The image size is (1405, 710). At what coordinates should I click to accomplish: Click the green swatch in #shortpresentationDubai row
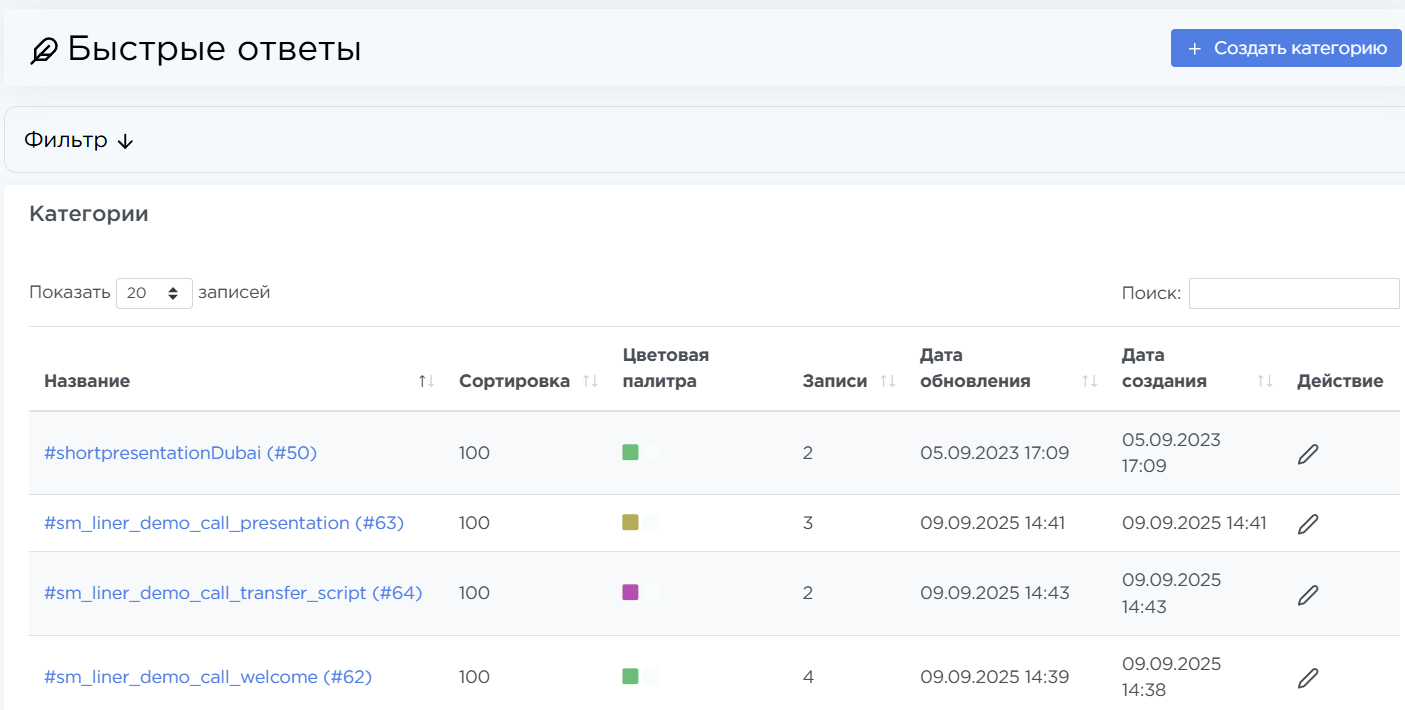click(x=630, y=452)
